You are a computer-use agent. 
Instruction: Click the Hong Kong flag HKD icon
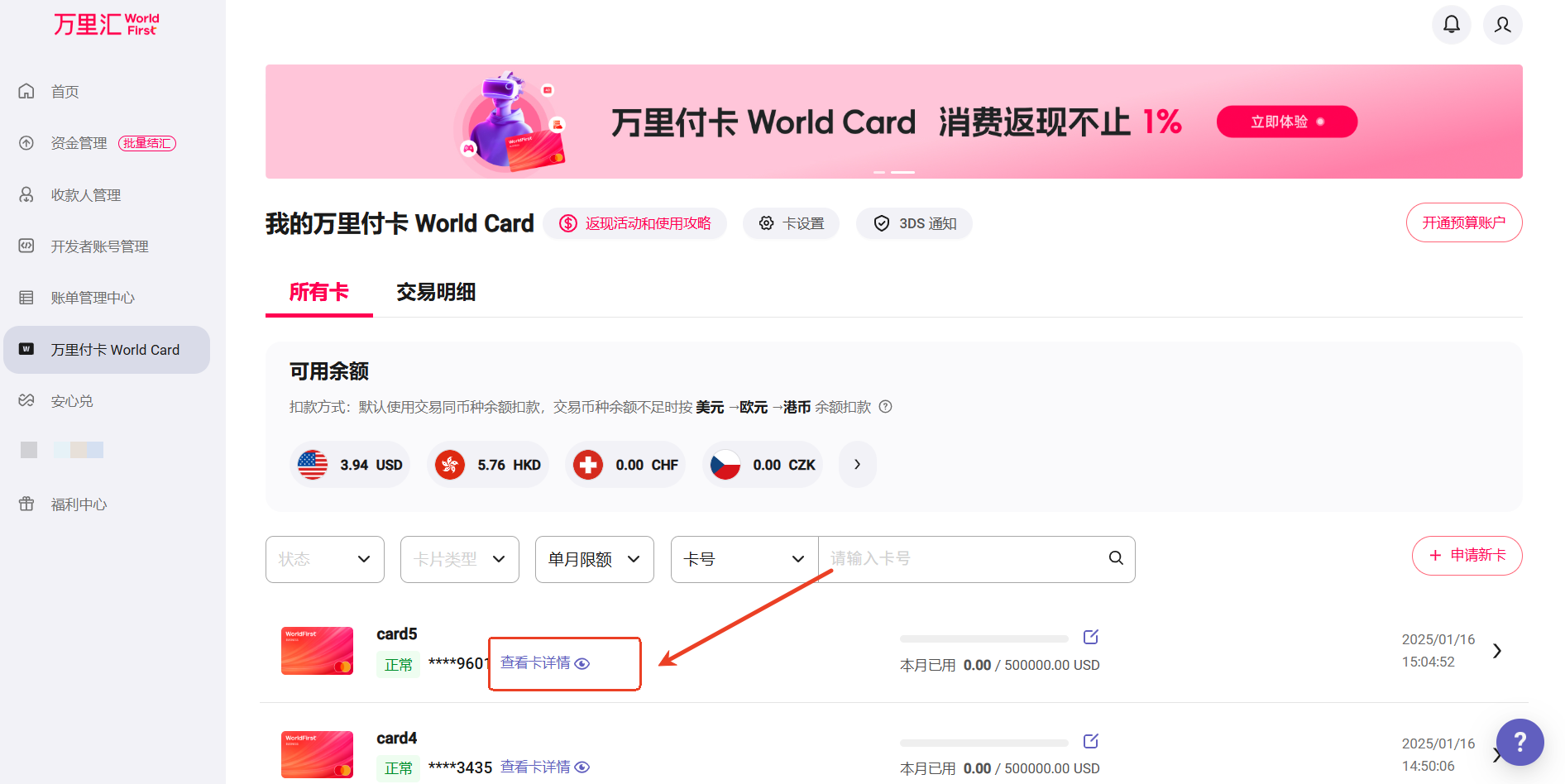pos(450,465)
